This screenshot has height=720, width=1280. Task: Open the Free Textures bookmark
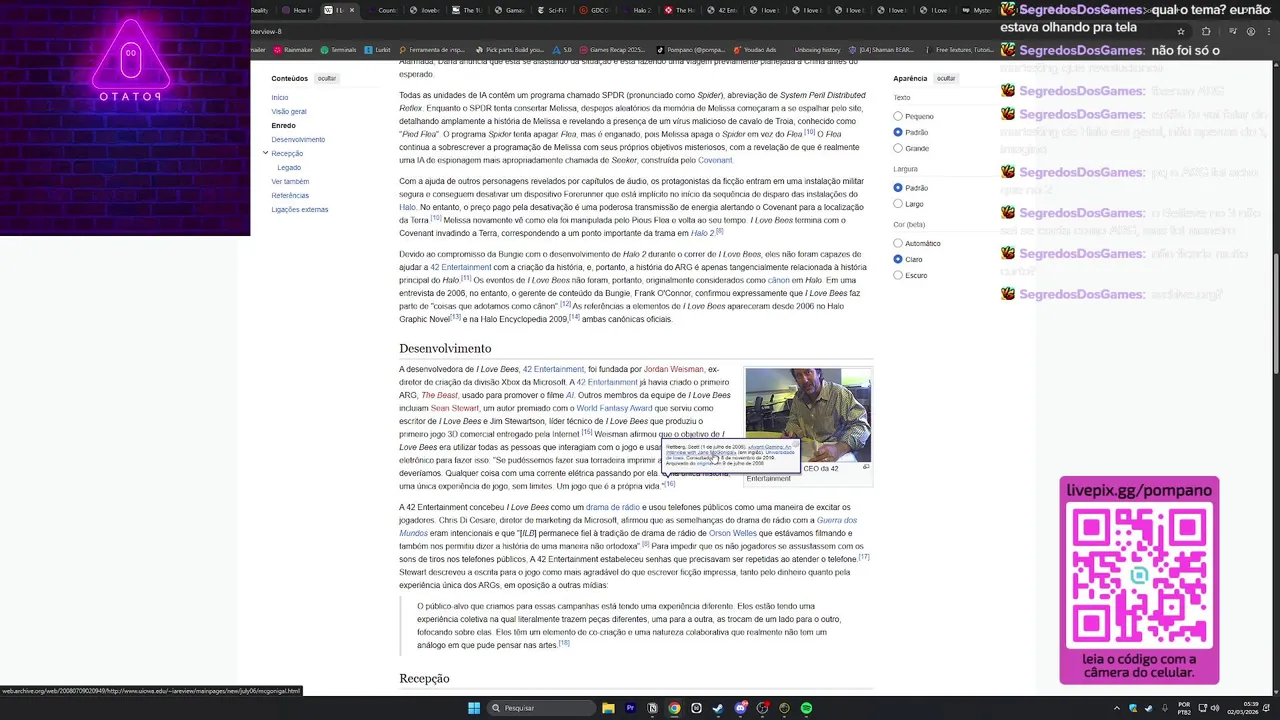[960, 49]
